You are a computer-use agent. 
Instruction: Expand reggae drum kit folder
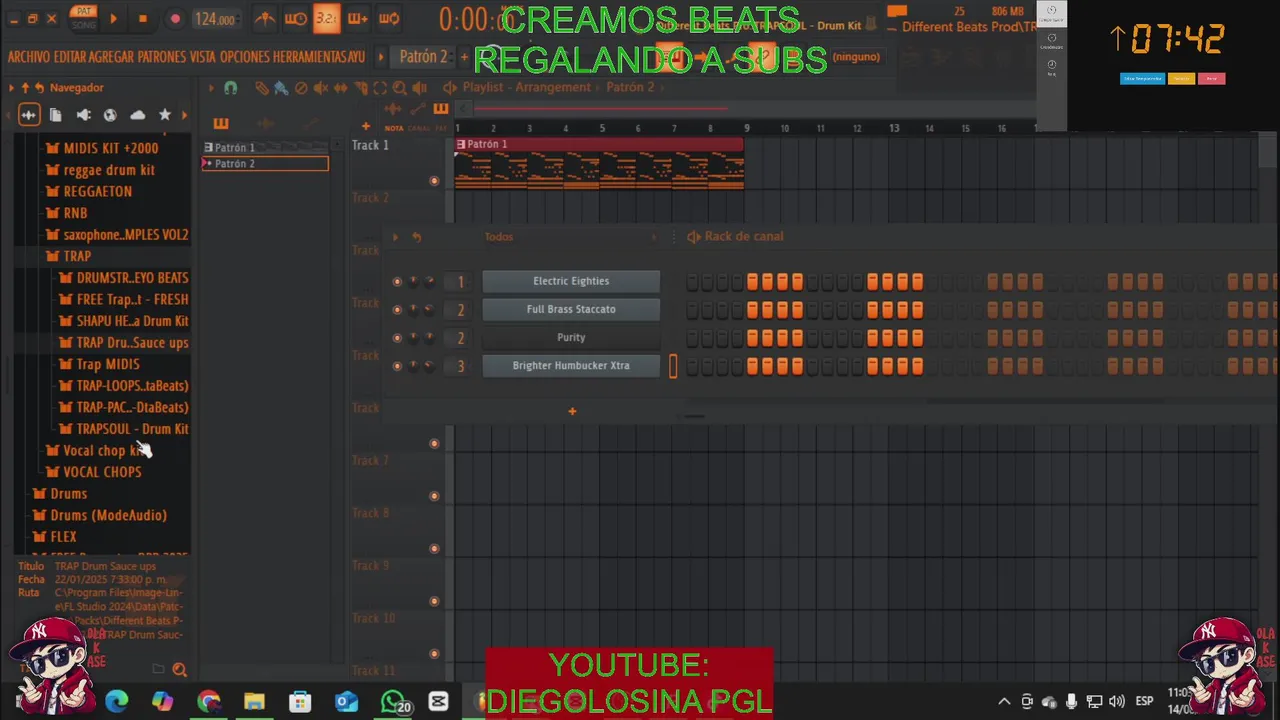(100, 170)
